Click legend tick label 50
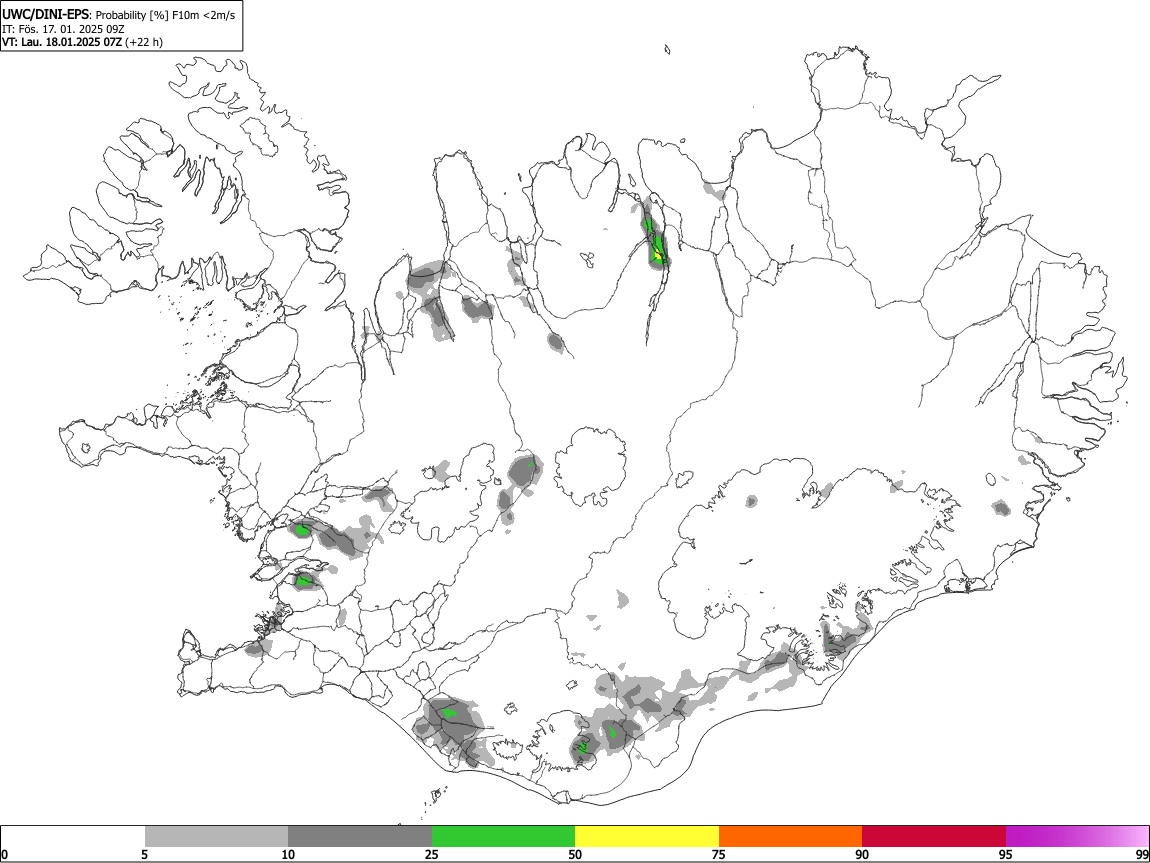1150x863 pixels. point(575,854)
